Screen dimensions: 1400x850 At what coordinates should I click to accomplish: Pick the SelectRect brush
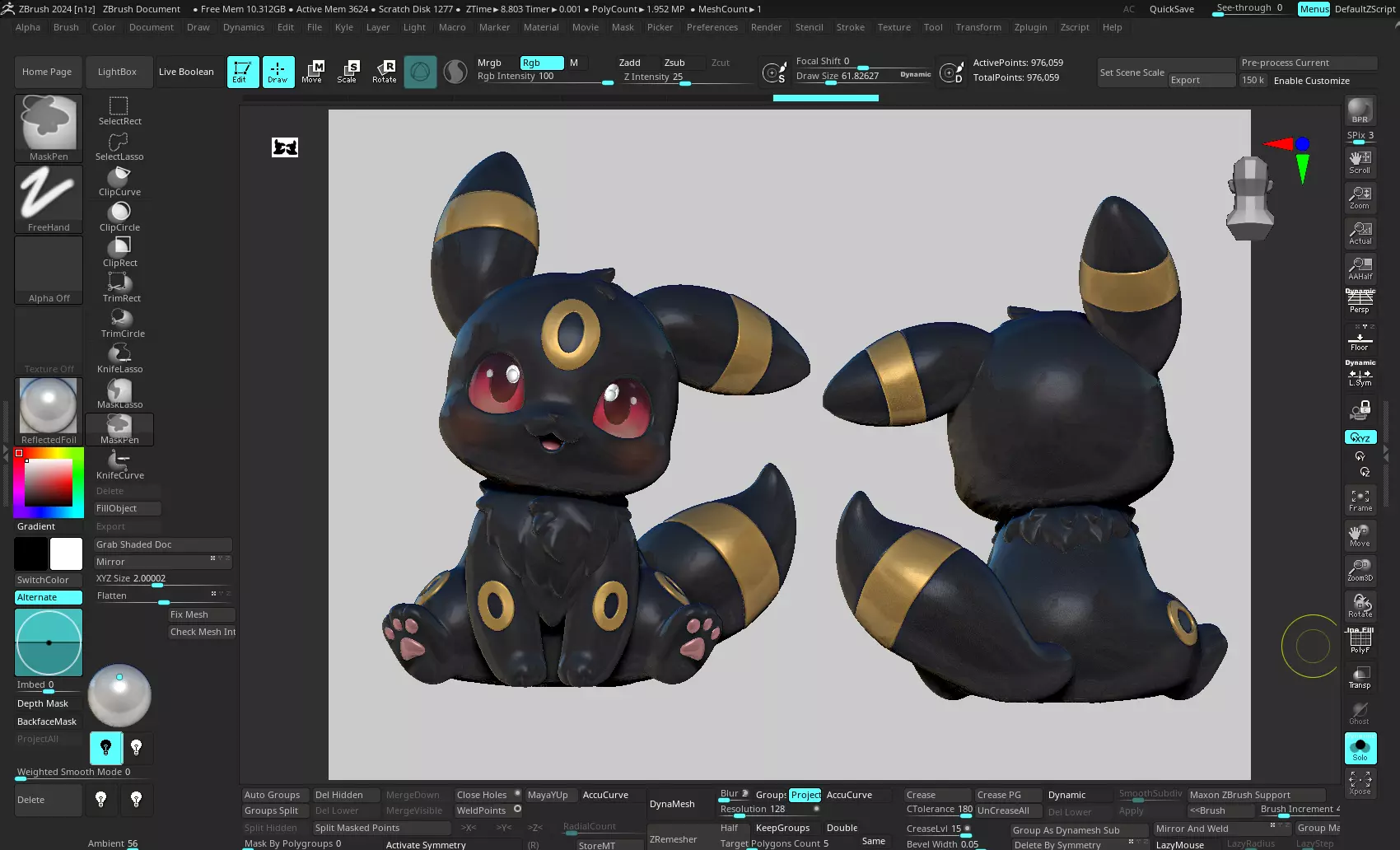(119, 110)
